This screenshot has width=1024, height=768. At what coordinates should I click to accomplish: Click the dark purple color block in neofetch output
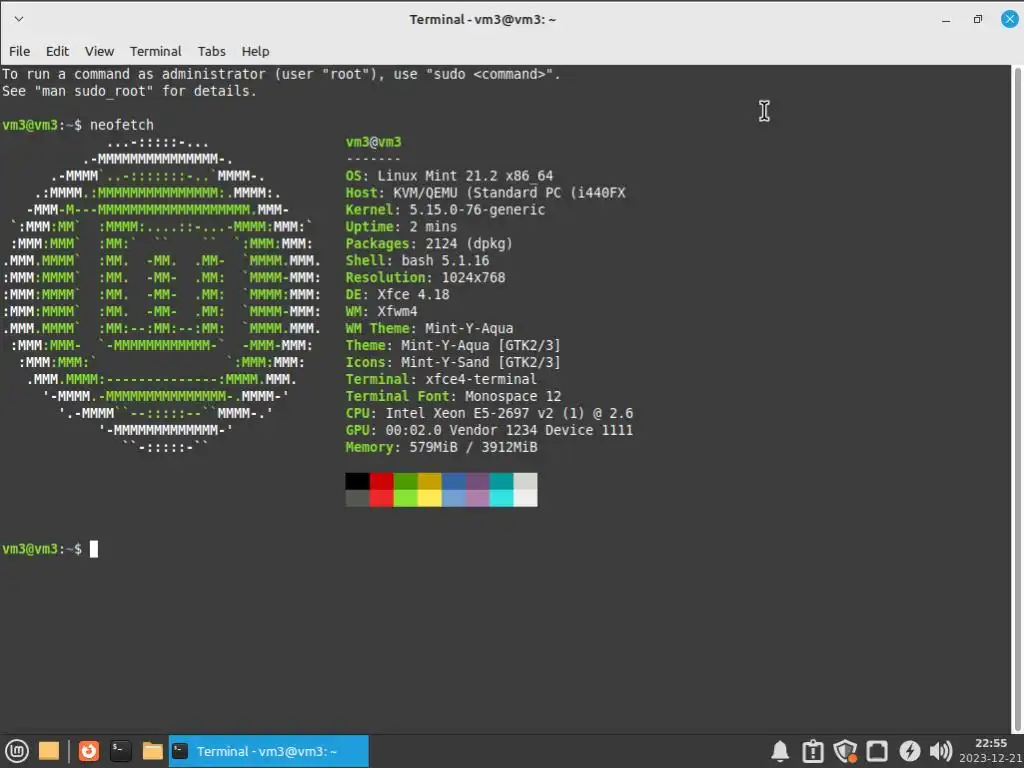[x=477, y=481]
